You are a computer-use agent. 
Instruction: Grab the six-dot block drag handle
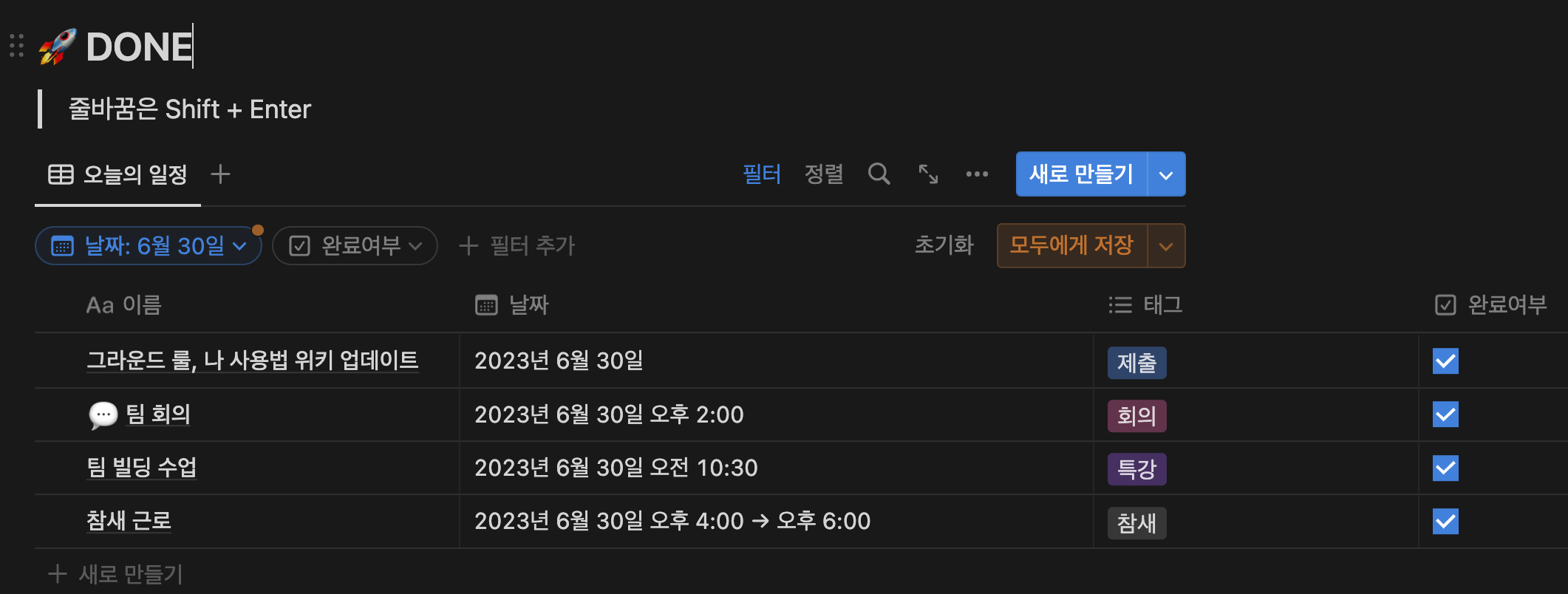click(16, 46)
